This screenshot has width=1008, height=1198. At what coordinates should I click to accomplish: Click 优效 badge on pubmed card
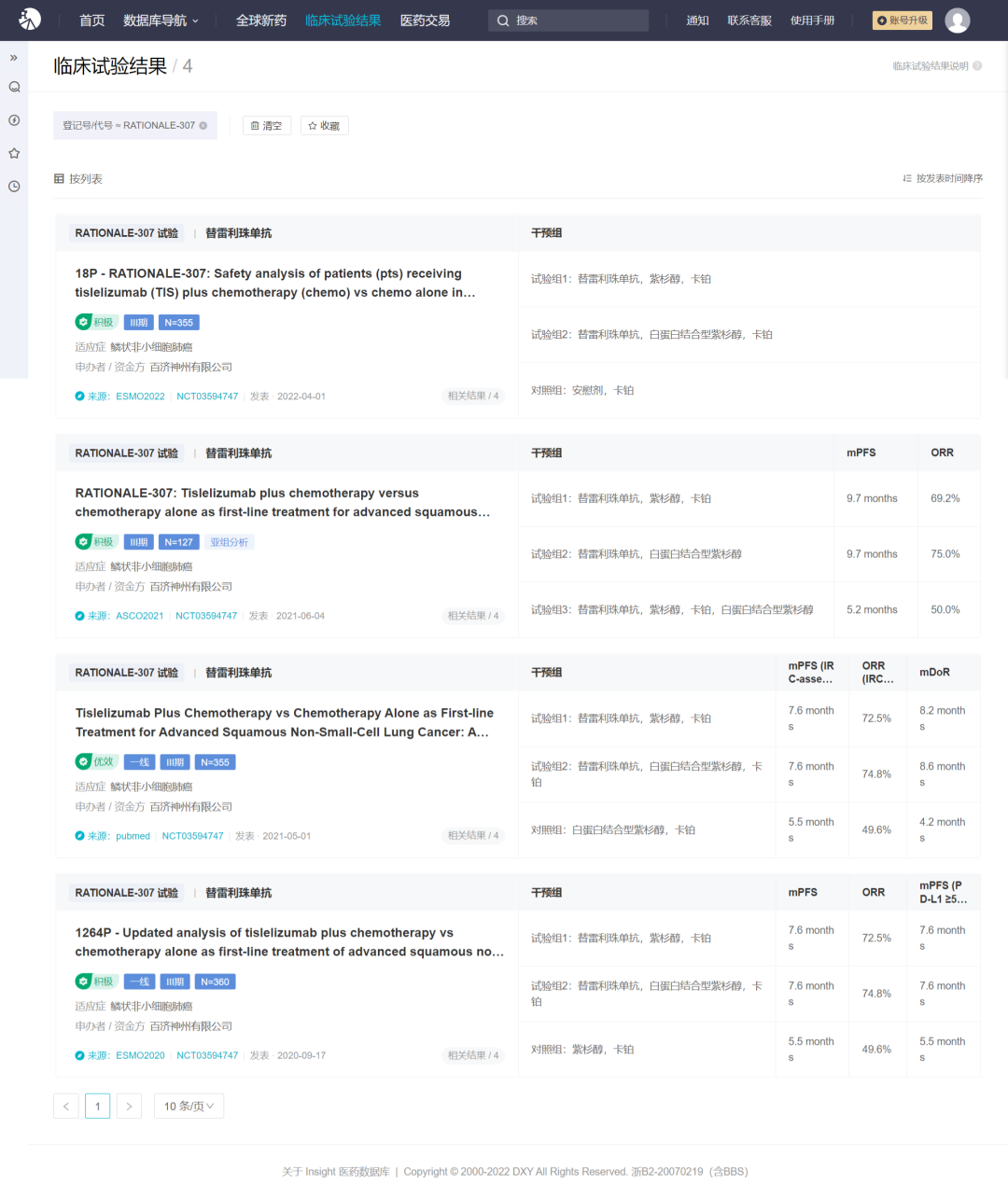coord(95,761)
